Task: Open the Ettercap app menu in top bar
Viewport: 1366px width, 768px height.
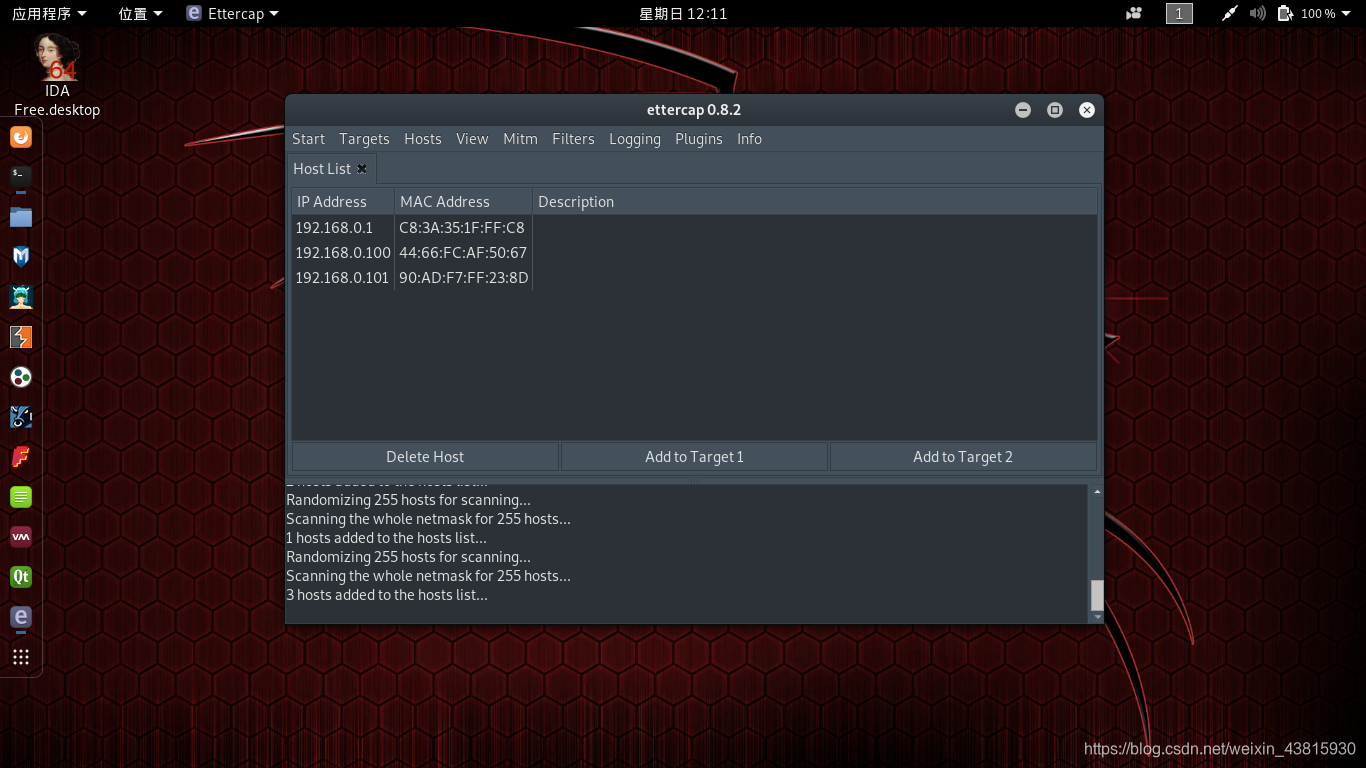Action: [x=233, y=13]
